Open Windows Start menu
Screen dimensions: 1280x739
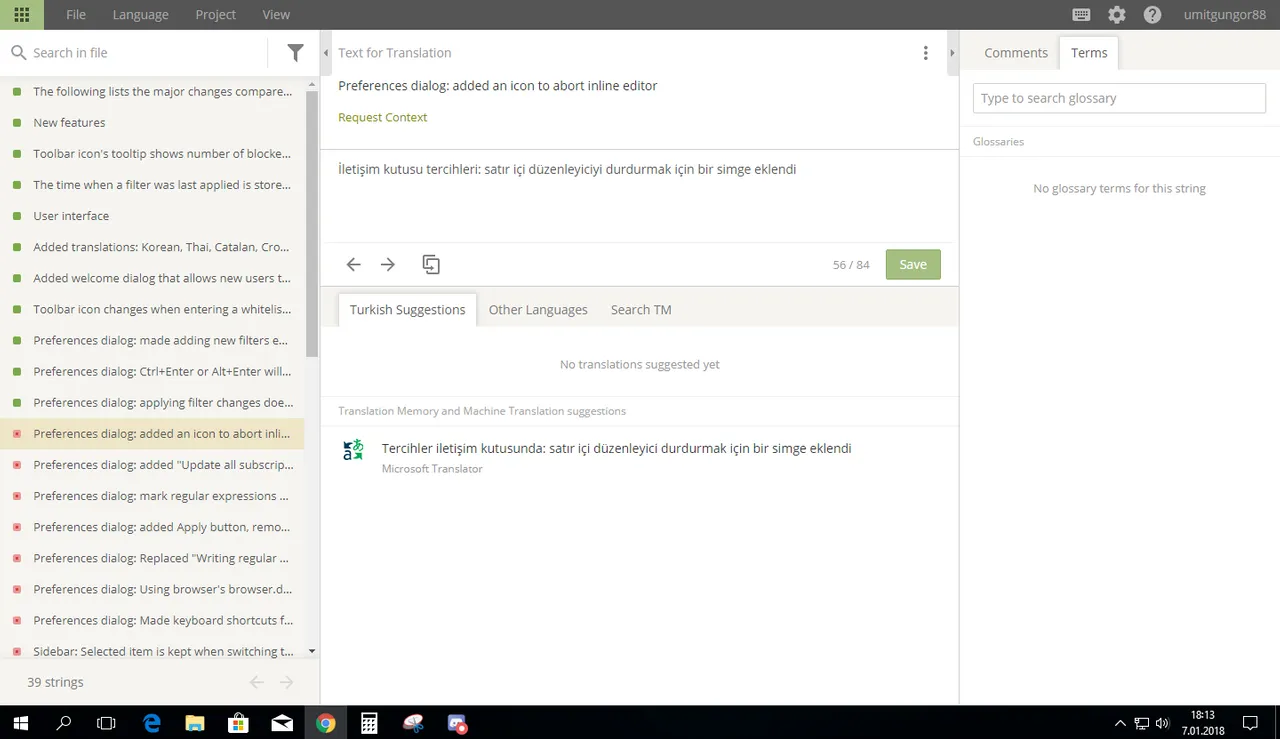click(x=20, y=723)
